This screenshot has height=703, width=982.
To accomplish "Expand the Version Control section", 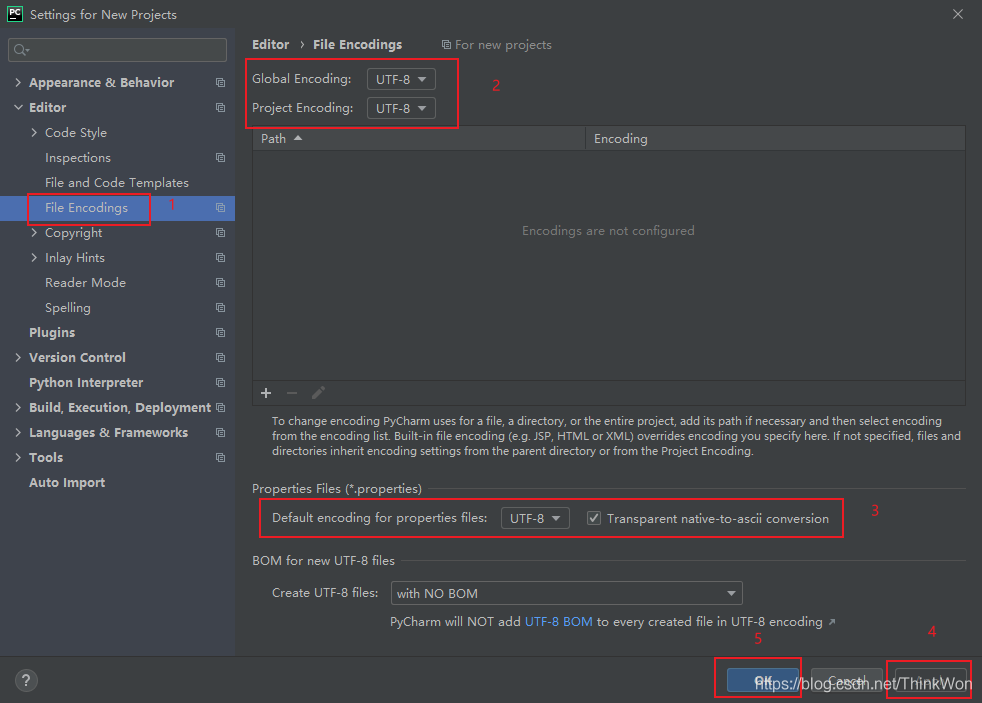I will pos(18,357).
